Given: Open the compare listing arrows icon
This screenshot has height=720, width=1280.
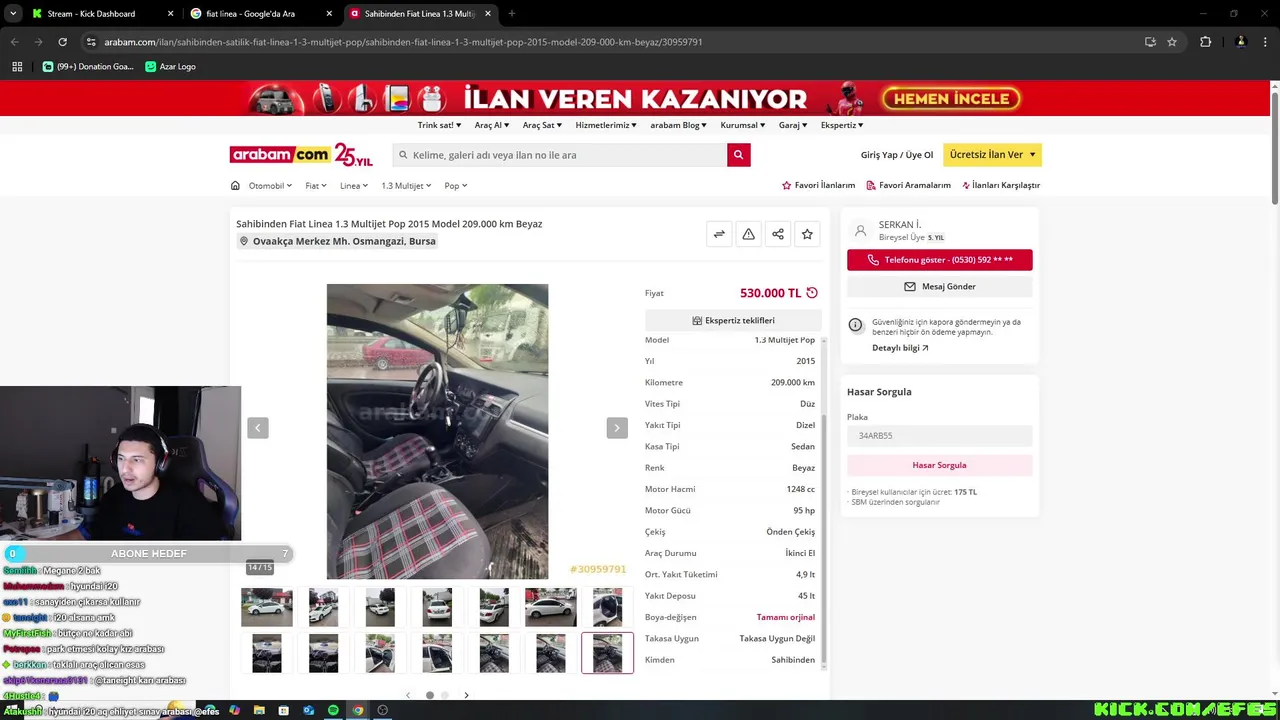Looking at the screenshot, I should (719, 234).
